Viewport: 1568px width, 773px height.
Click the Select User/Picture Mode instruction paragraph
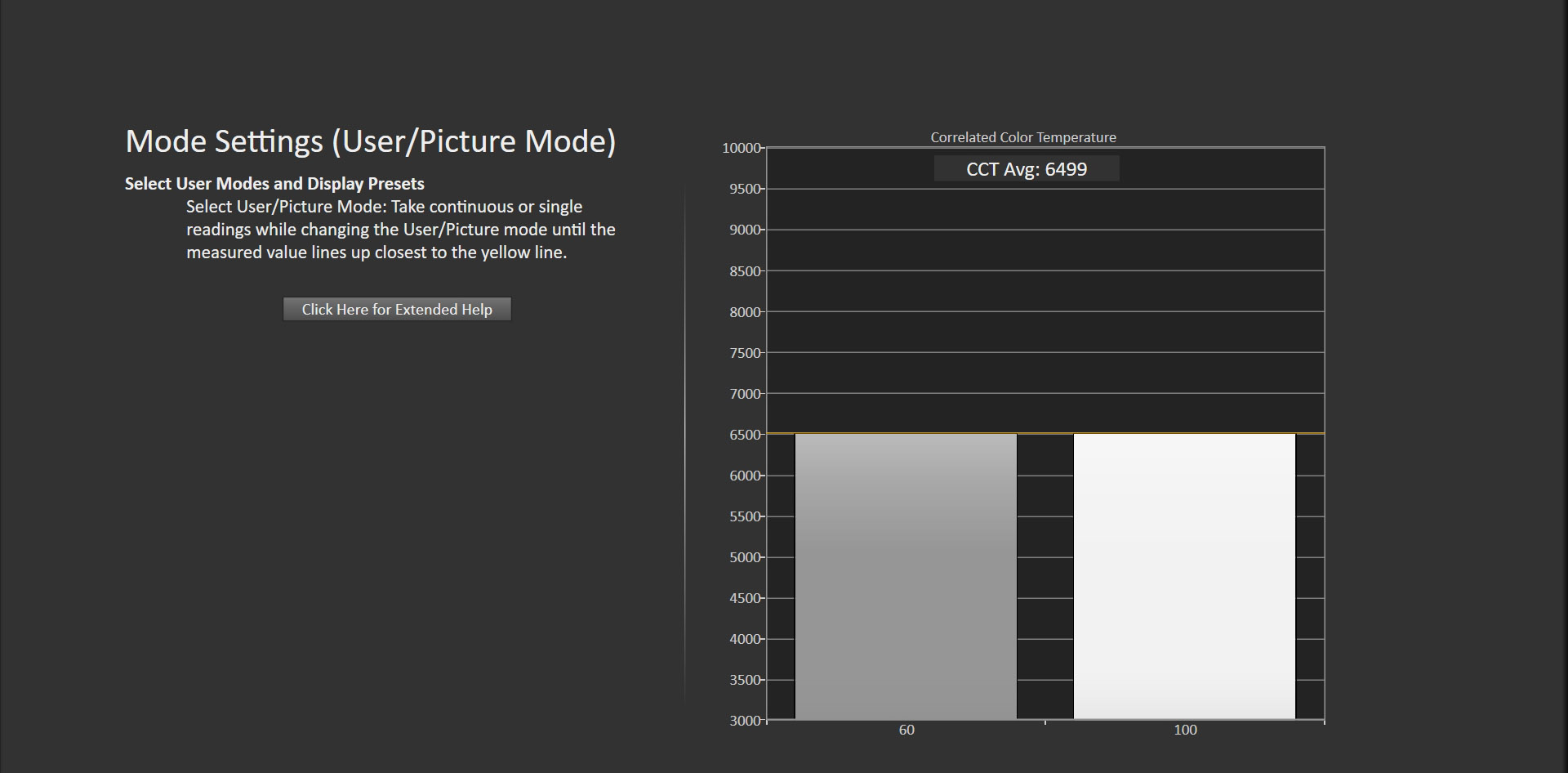pos(400,230)
